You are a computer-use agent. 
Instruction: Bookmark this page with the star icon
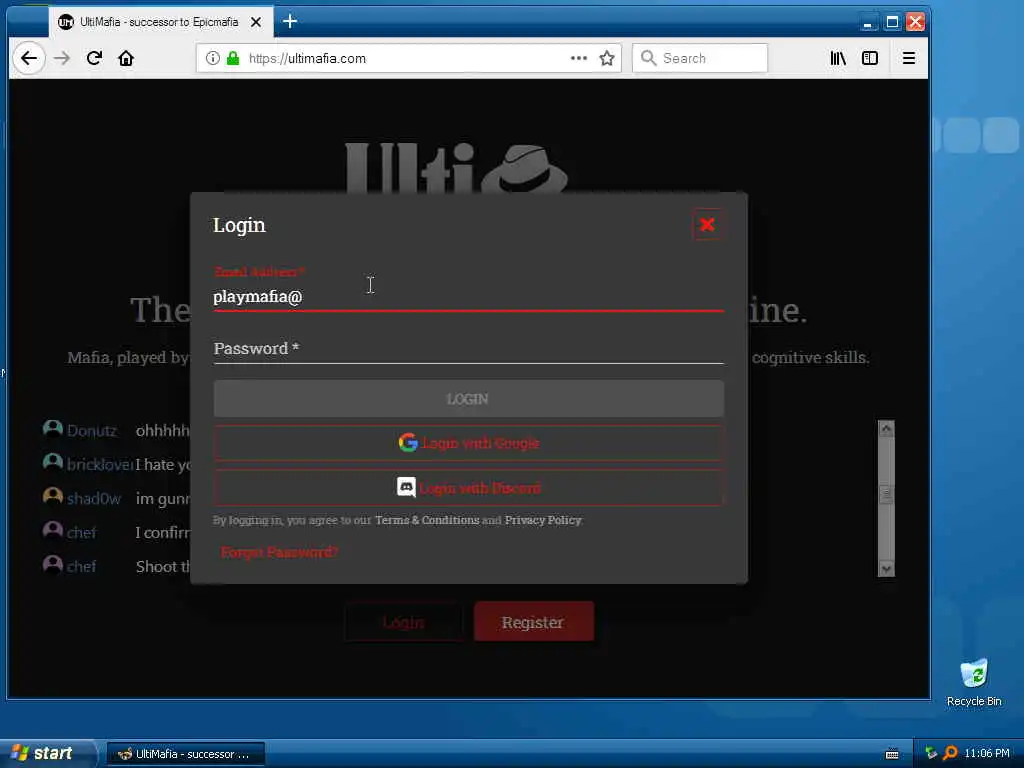click(607, 59)
